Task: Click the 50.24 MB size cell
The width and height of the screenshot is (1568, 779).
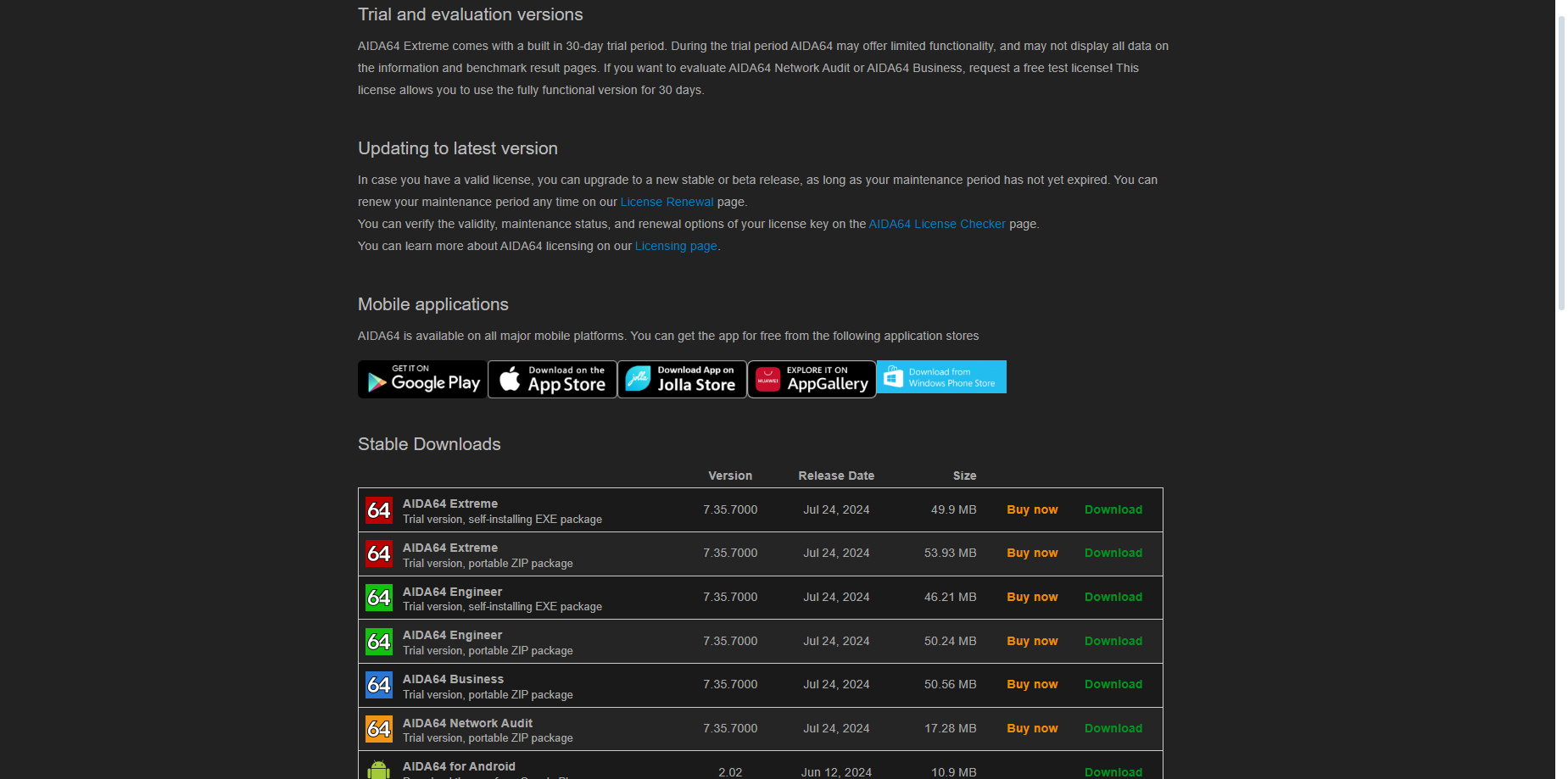Action: [951, 641]
